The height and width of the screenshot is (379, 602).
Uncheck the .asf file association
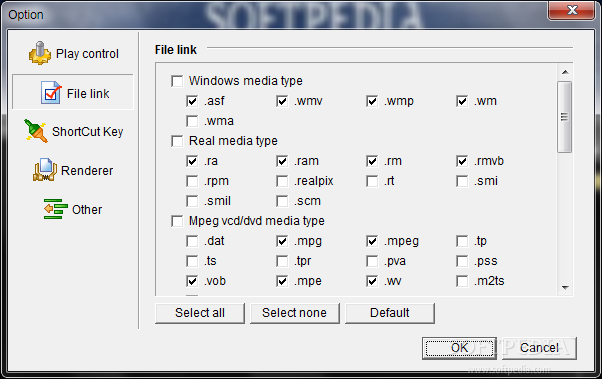(x=192, y=101)
